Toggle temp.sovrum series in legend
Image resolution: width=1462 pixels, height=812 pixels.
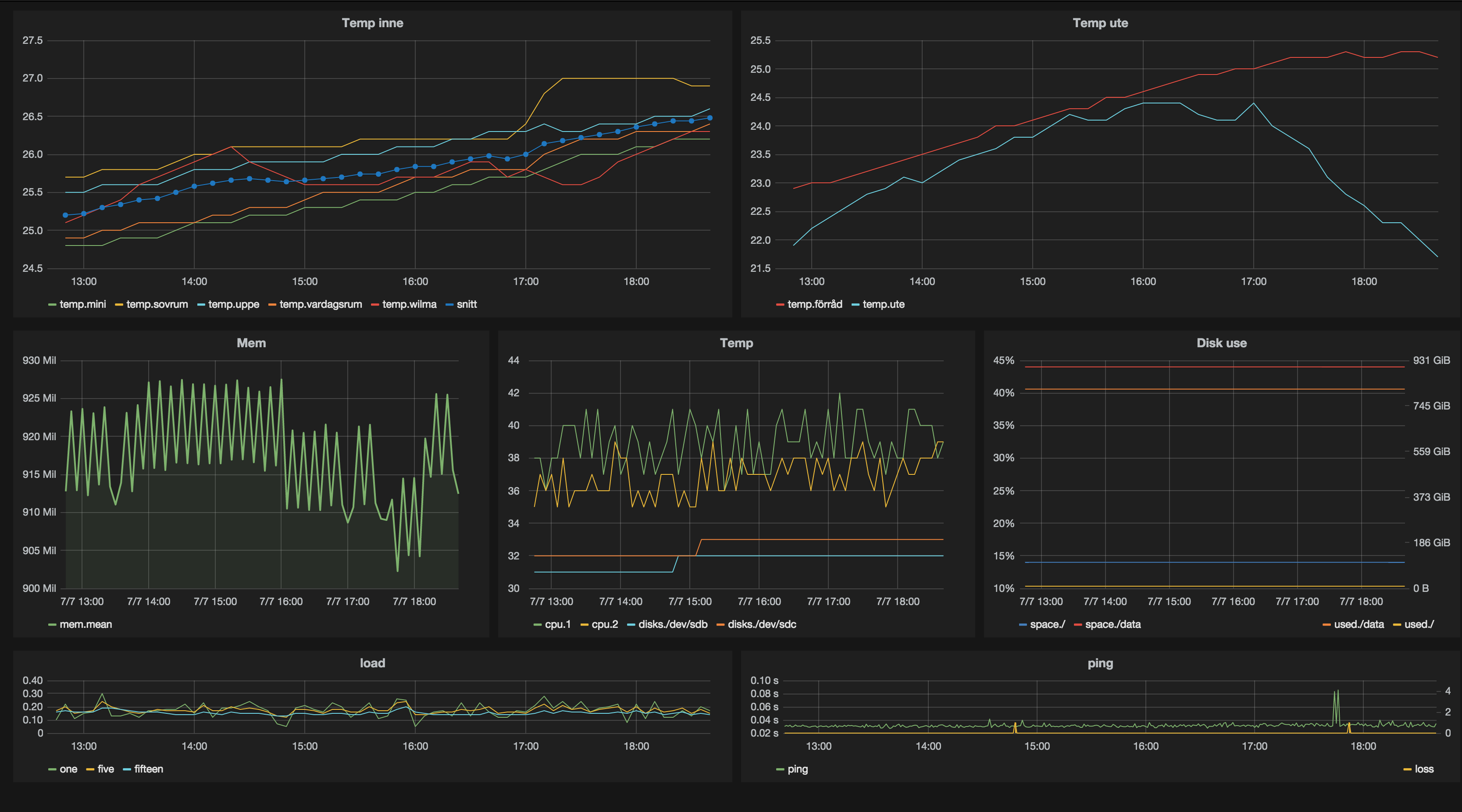(157, 305)
